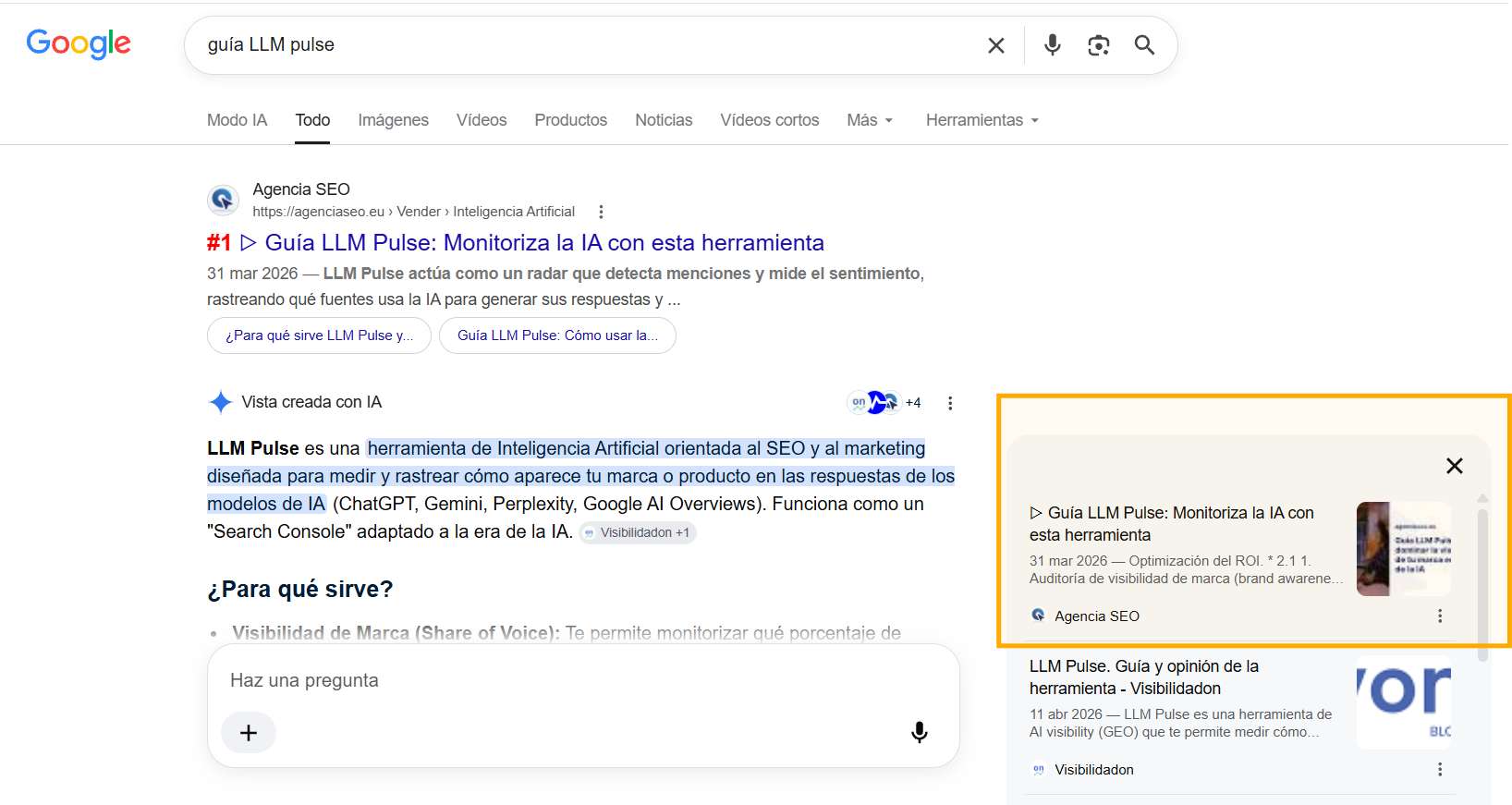Open options for Visibilidadon source card
Viewport: 1512px width, 805px height.
click(1440, 769)
